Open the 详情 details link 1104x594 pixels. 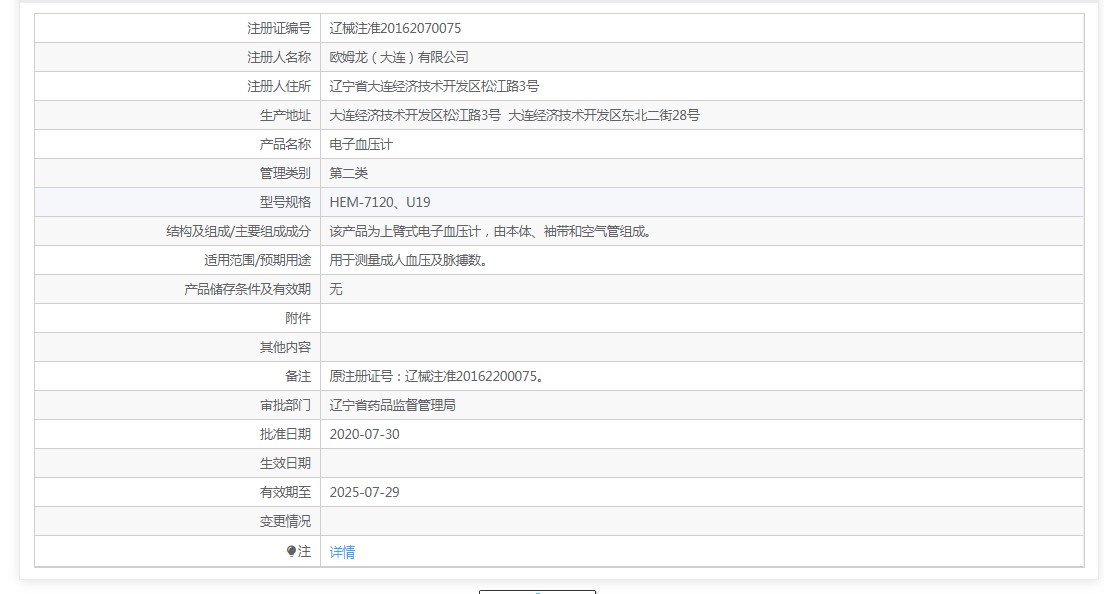pos(342,552)
